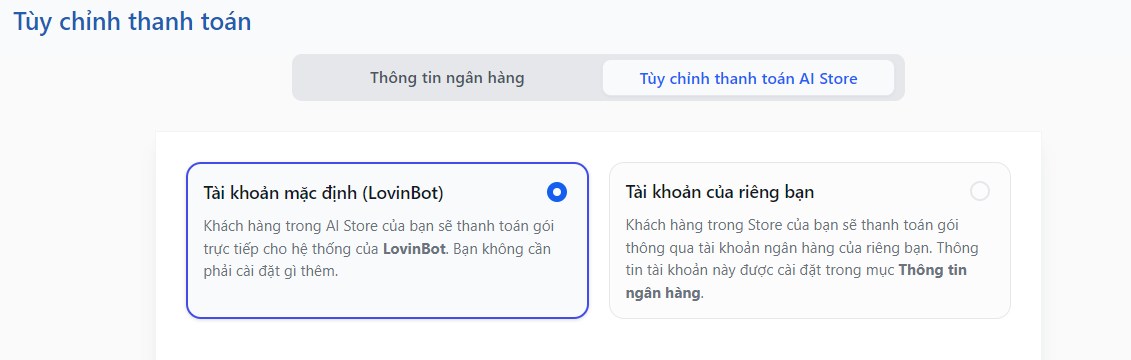Open the bold Thông tin ngân hàng reference text
The image size is (1131, 360).
pos(797,282)
